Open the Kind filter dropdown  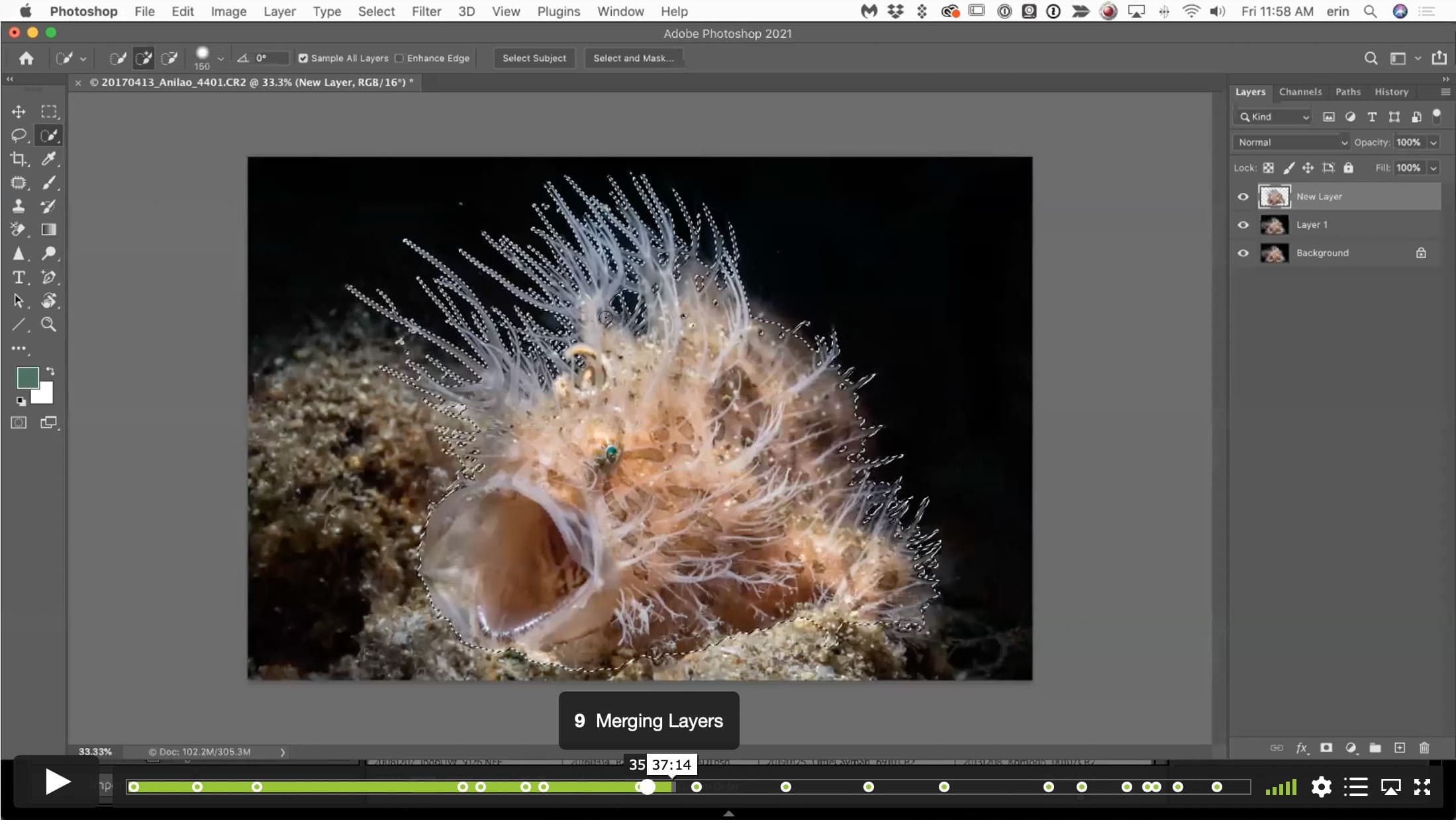(1274, 117)
